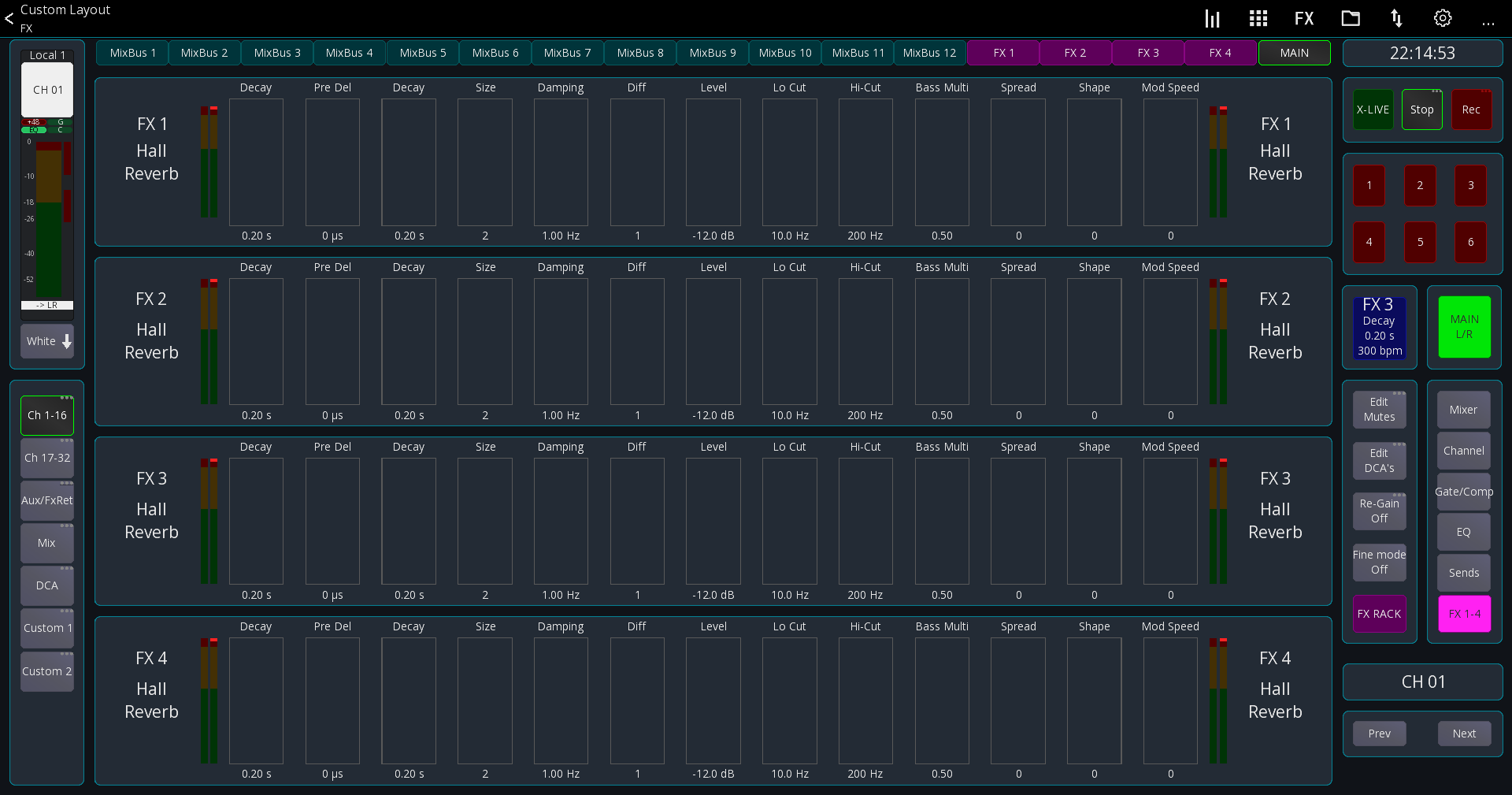Select the Aux/FxRet layer
The height and width of the screenshot is (795, 1512).
(x=47, y=500)
